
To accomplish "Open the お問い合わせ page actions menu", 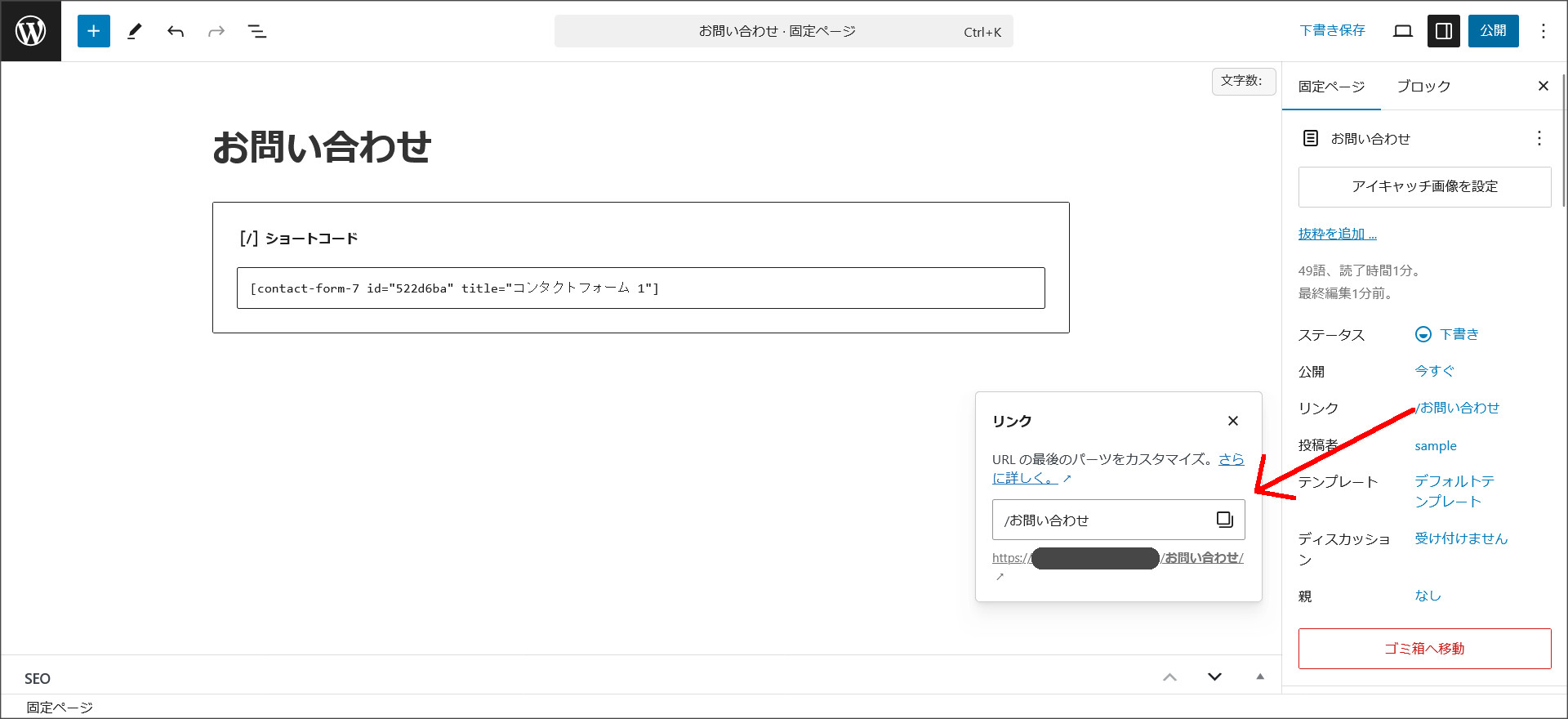I will tap(1539, 138).
